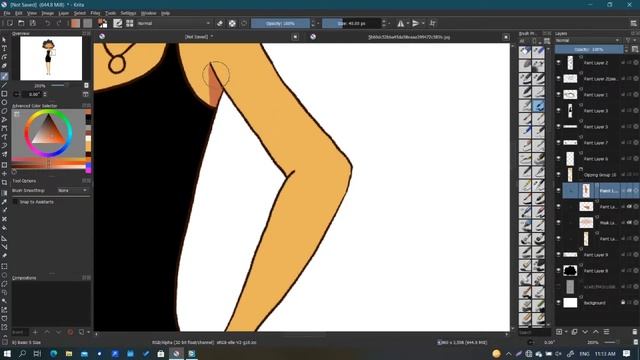The image size is (640, 360).
Task: Select the Text tool in toolbox
Action: [4, 48]
